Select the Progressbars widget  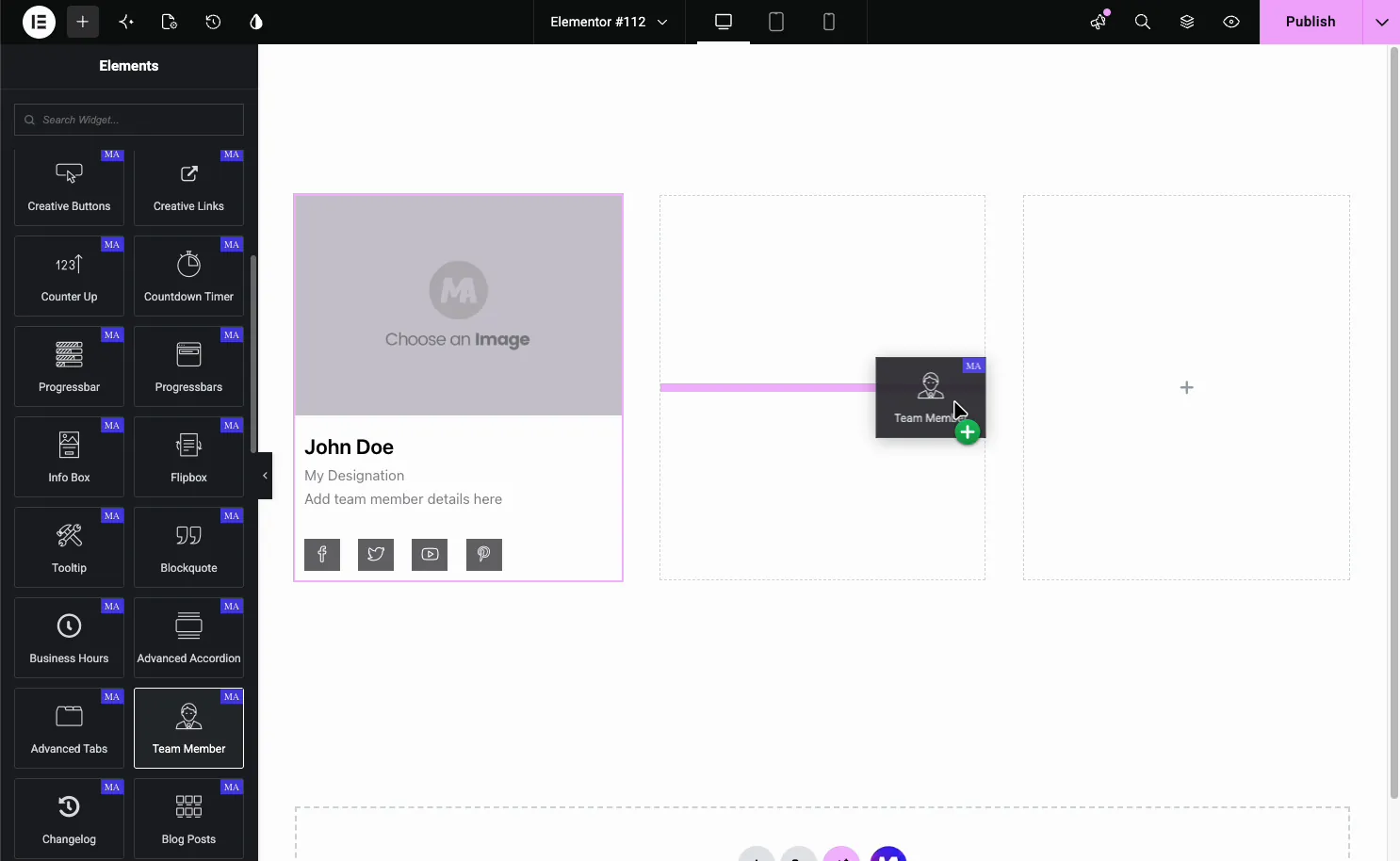[188, 366]
